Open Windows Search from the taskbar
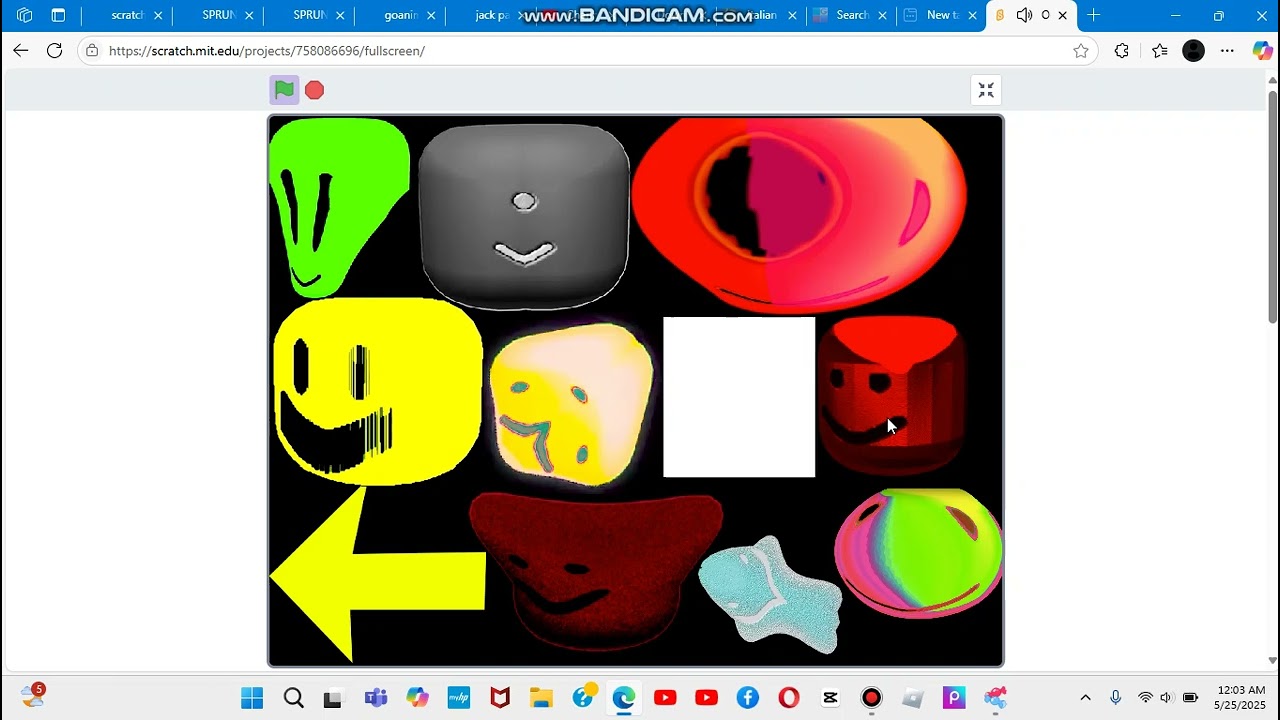The height and width of the screenshot is (720, 1280). click(293, 698)
